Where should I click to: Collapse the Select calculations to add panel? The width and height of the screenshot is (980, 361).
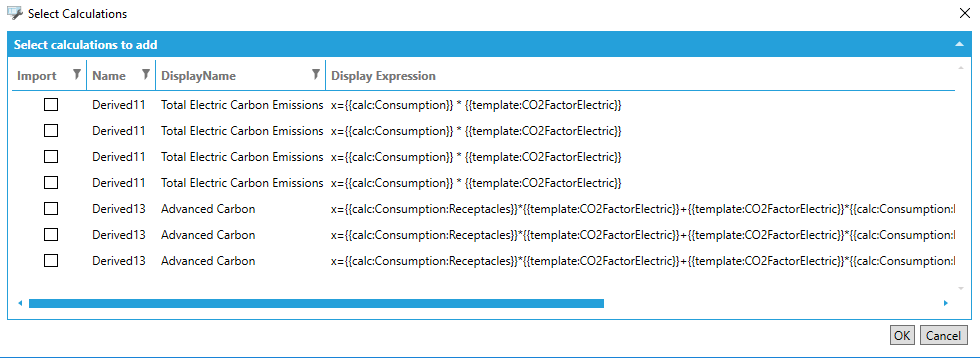[959, 44]
